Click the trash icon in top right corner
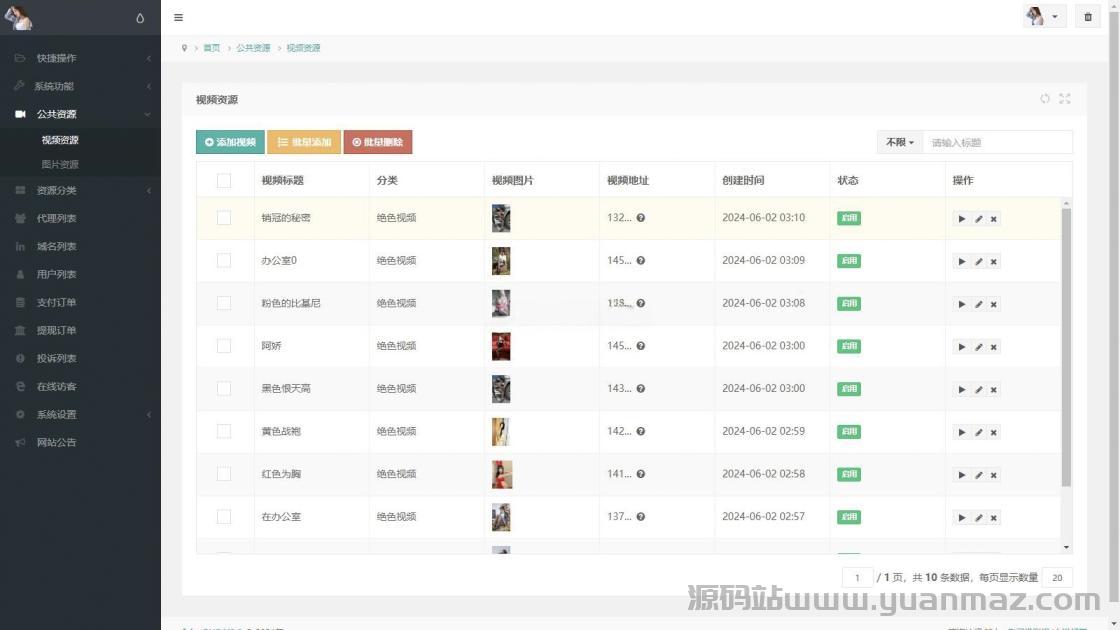The image size is (1120, 630). click(x=1088, y=17)
